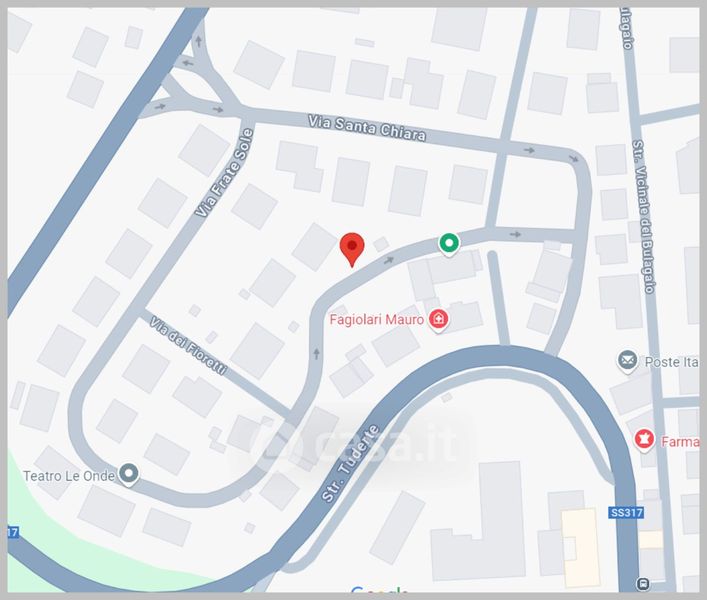Viewport: 707px width, 600px height.
Task: Click the Str. Tuderte road label
Action: tap(350, 463)
